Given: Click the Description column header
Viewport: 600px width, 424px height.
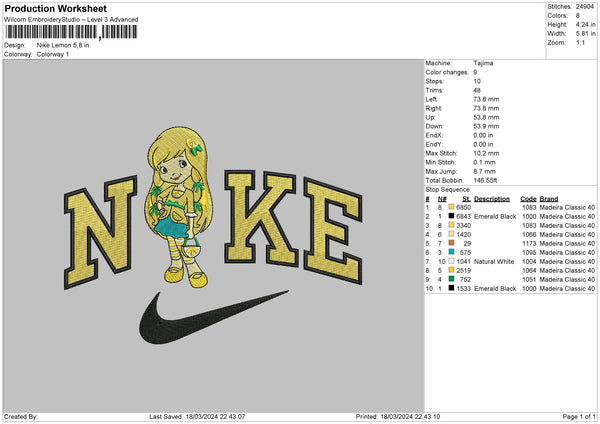Looking at the screenshot, I should point(491,198).
